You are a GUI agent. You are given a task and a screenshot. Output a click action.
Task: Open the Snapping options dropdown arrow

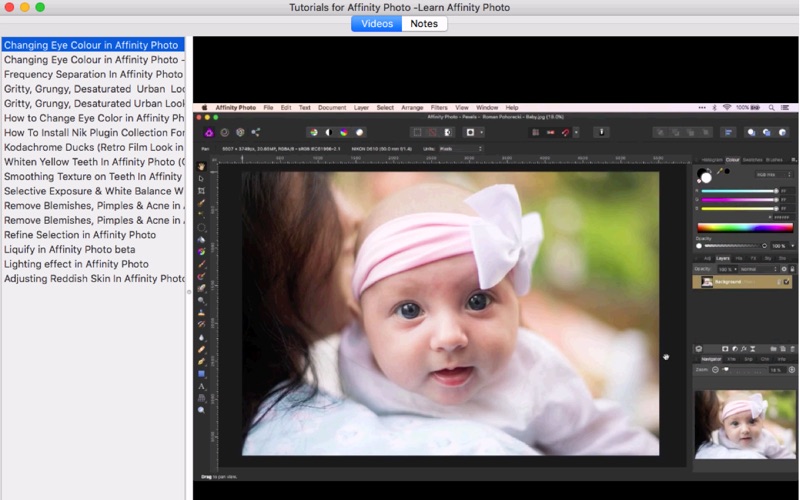pos(576,133)
